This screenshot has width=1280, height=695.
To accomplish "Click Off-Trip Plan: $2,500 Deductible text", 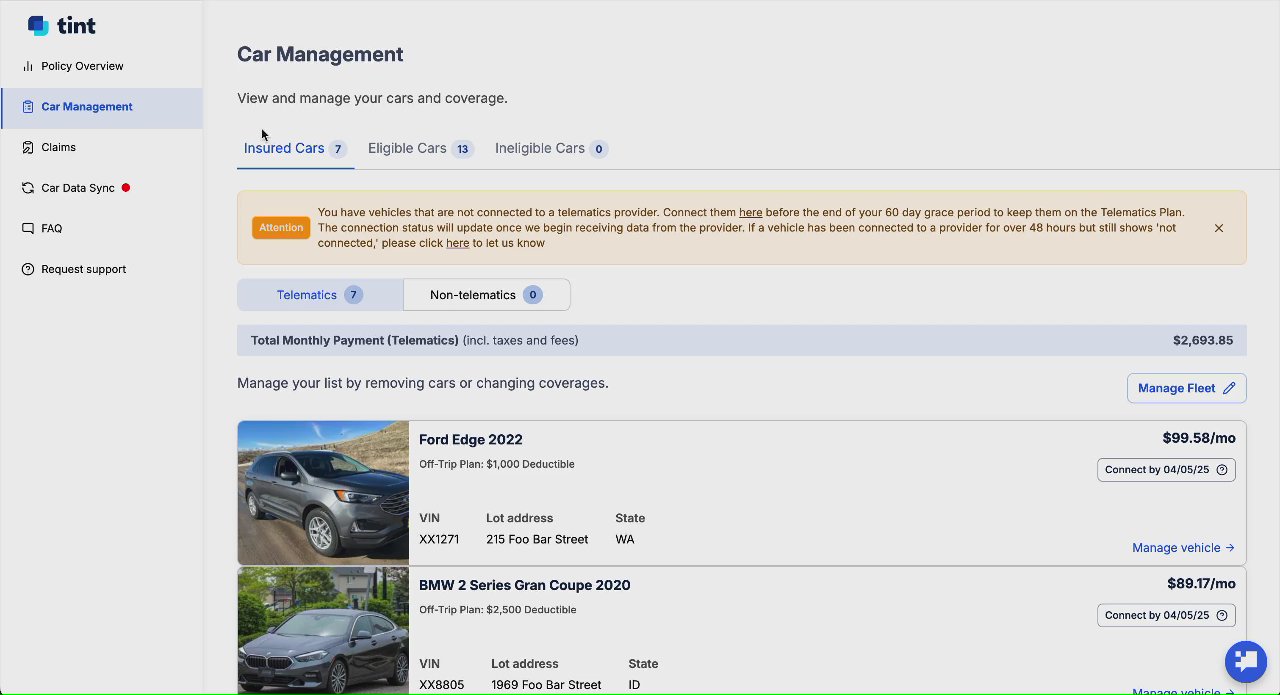I will pos(497,610).
